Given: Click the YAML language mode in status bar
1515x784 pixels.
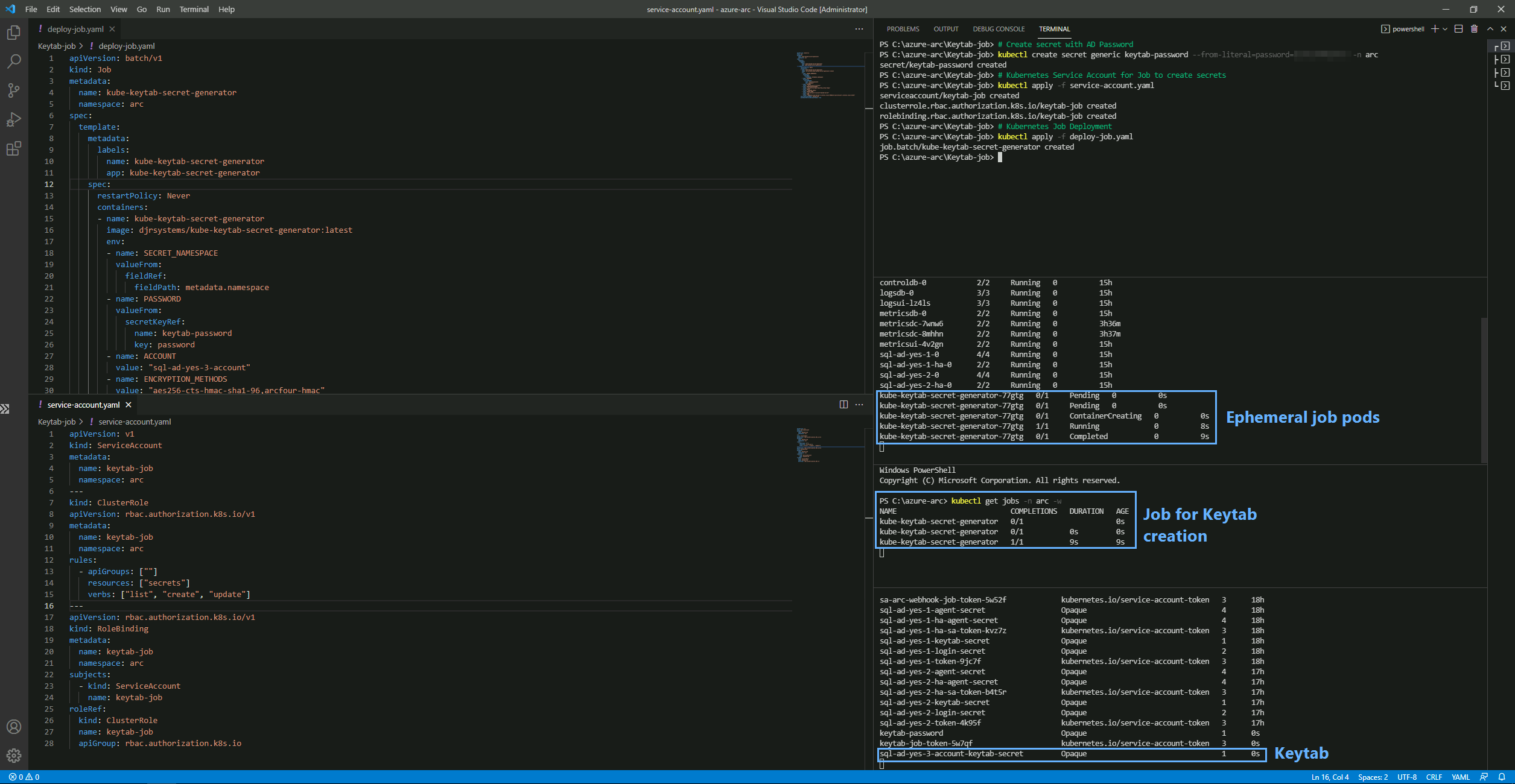Looking at the screenshot, I should click(1460, 777).
